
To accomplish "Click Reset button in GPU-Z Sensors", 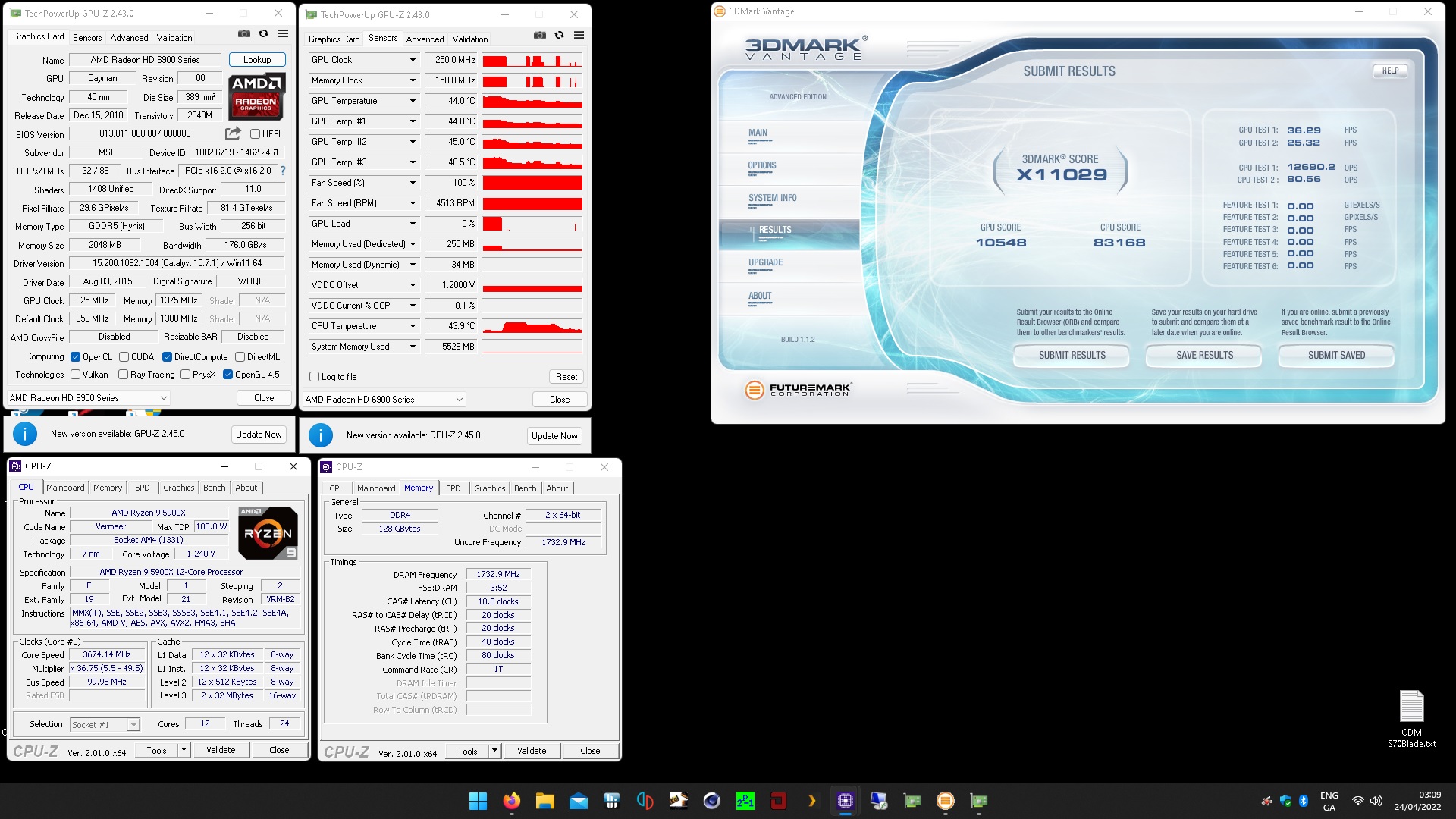I will (x=566, y=377).
